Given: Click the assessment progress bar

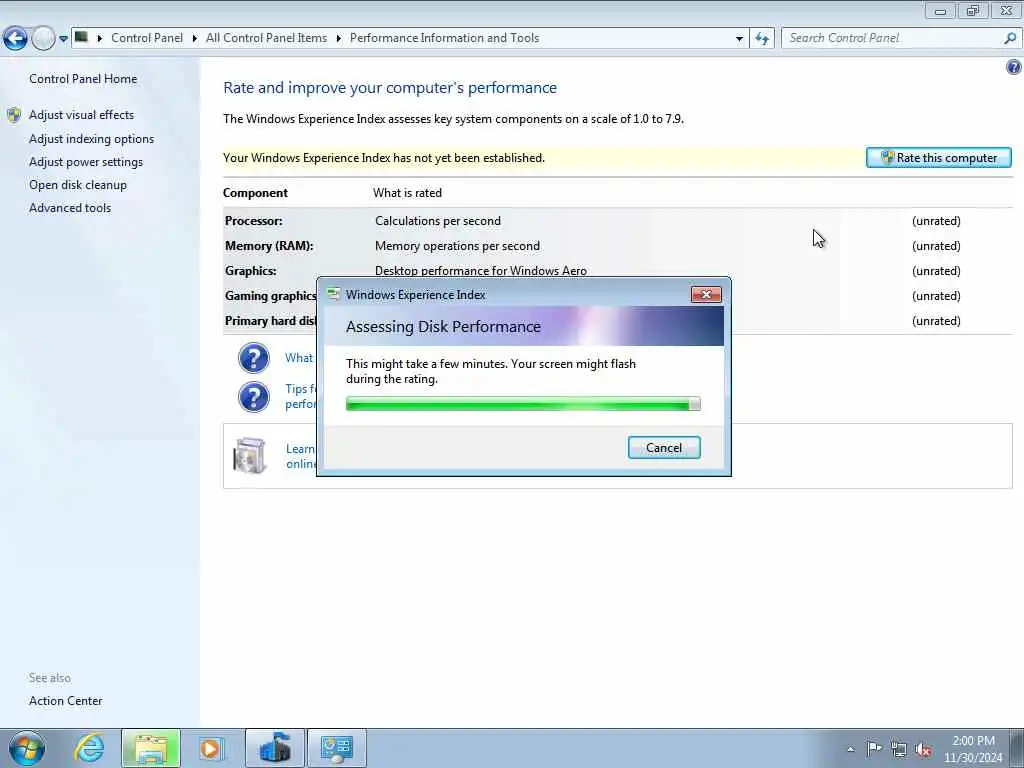Looking at the screenshot, I should click(522, 404).
